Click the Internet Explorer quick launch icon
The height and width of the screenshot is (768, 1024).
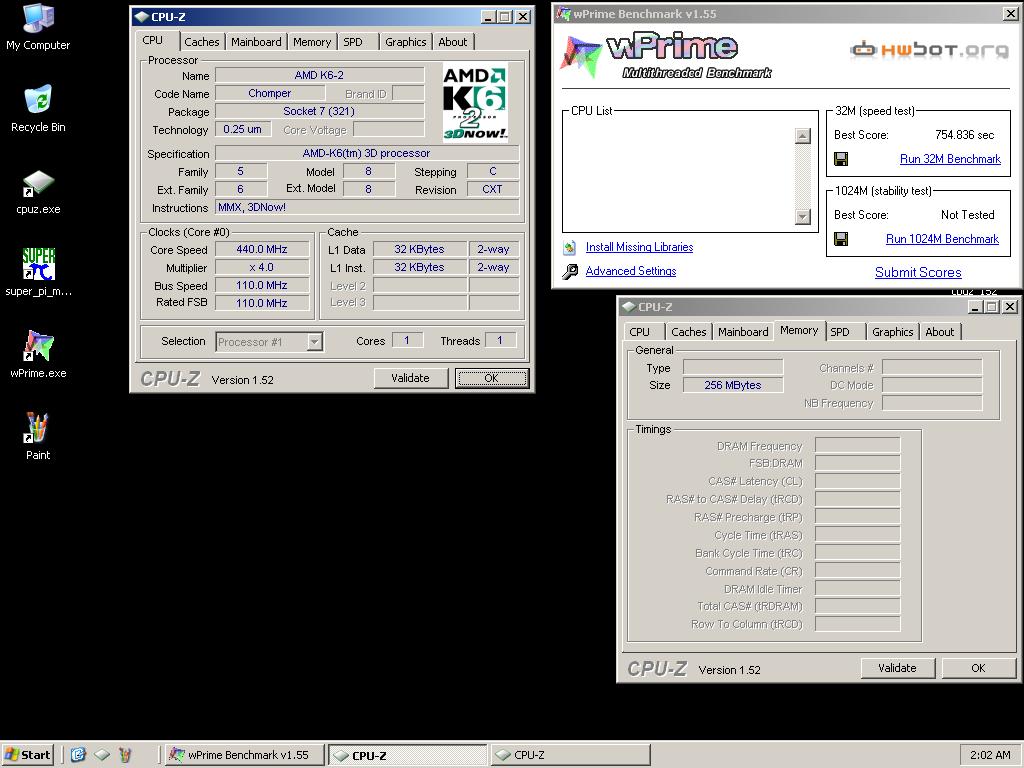tap(78, 755)
